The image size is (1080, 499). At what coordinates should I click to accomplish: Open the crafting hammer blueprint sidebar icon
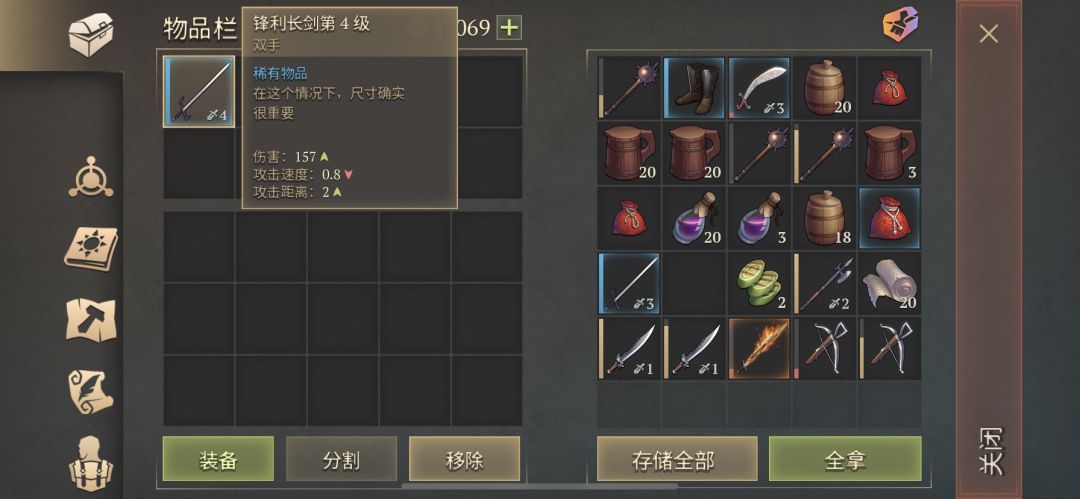pyautogui.click(x=91, y=319)
